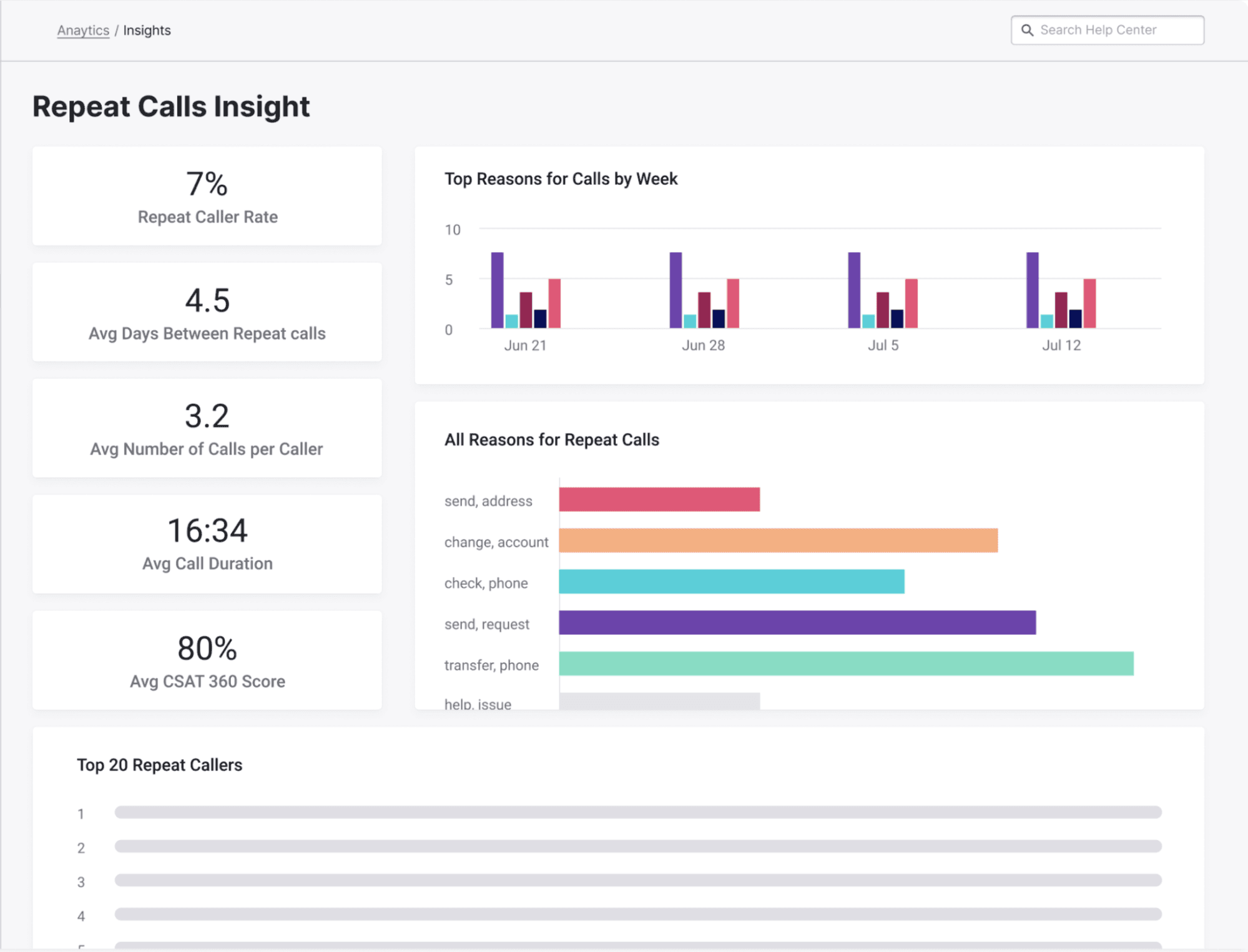Select the Avg Number of Calls per Caller card

pos(207,428)
